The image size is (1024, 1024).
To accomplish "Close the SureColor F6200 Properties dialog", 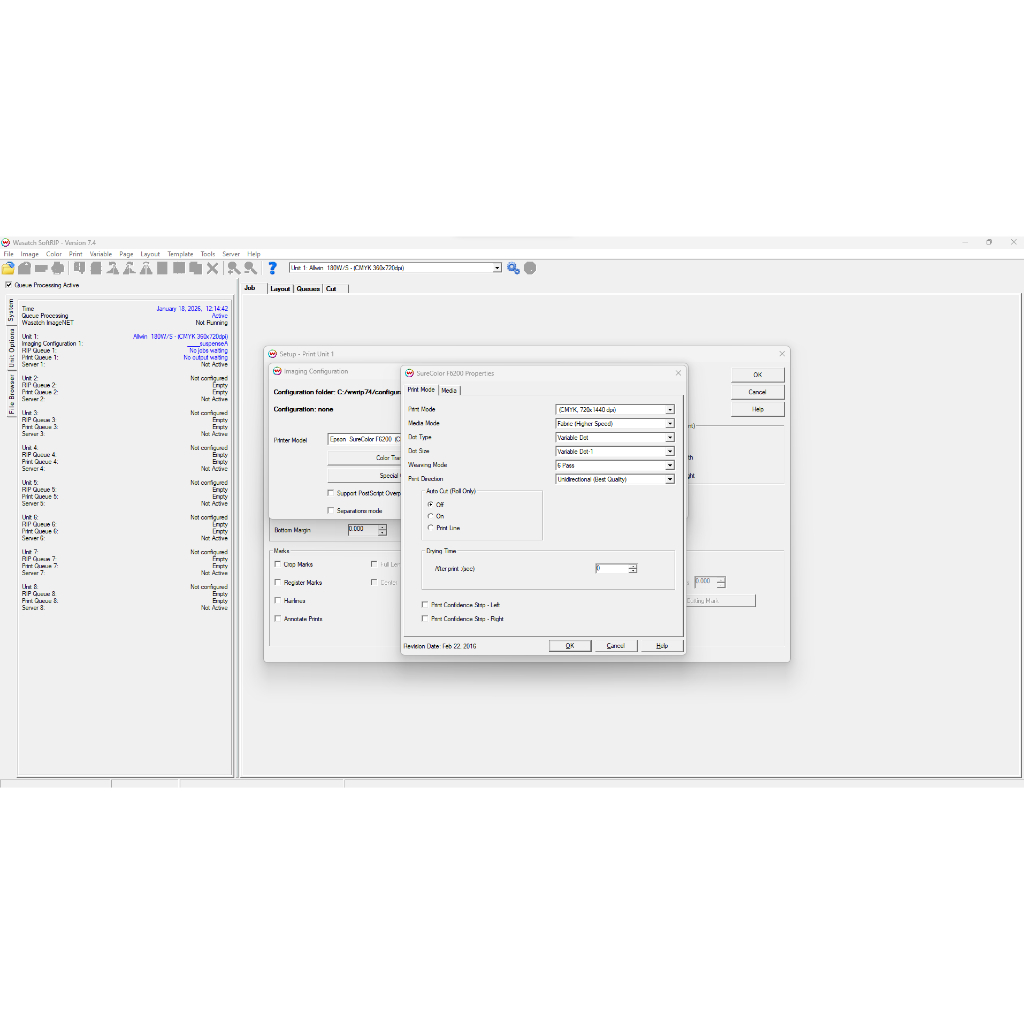I will click(x=678, y=373).
